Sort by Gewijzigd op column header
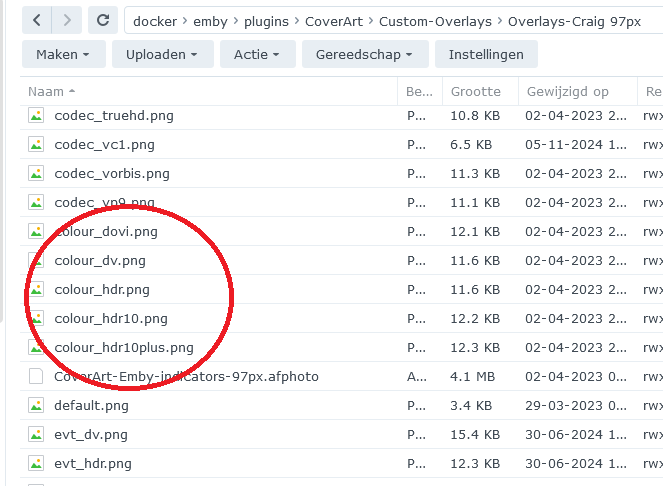 point(578,91)
